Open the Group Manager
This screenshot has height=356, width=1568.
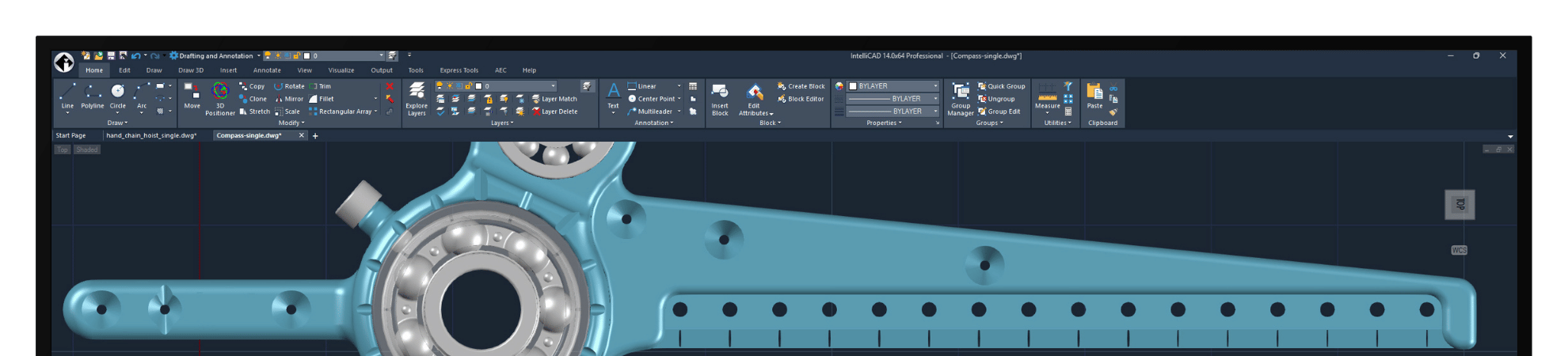[961, 99]
